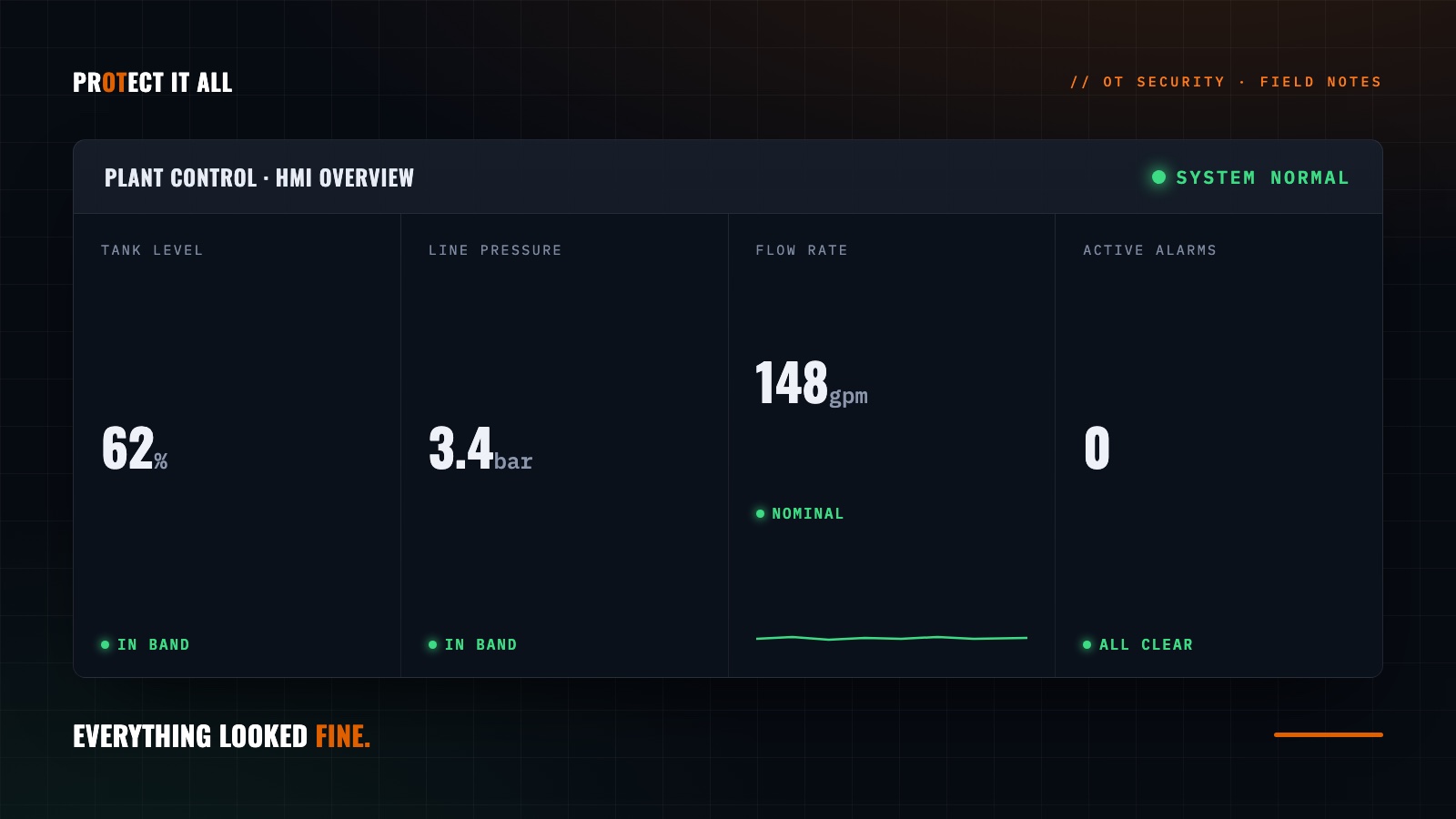Click the Plant Control HMI Overview title
This screenshot has width=1456, height=819.
click(x=259, y=177)
